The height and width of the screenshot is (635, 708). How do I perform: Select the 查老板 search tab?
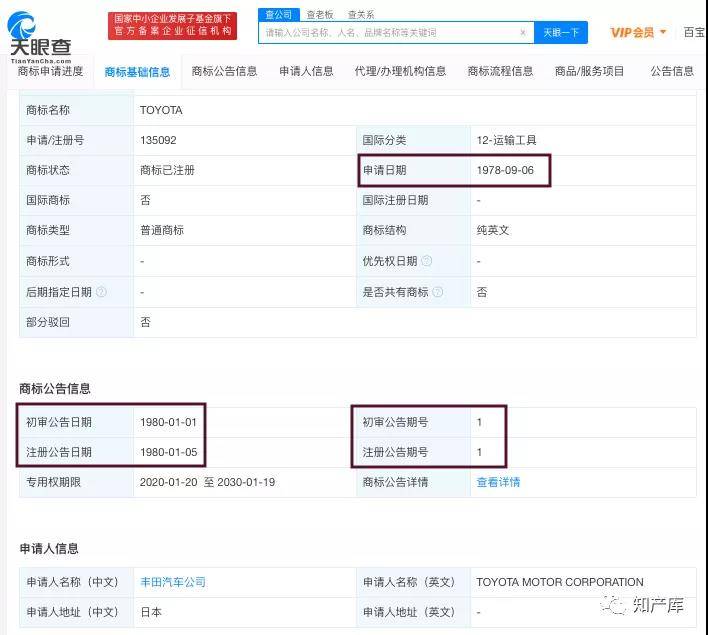320,15
